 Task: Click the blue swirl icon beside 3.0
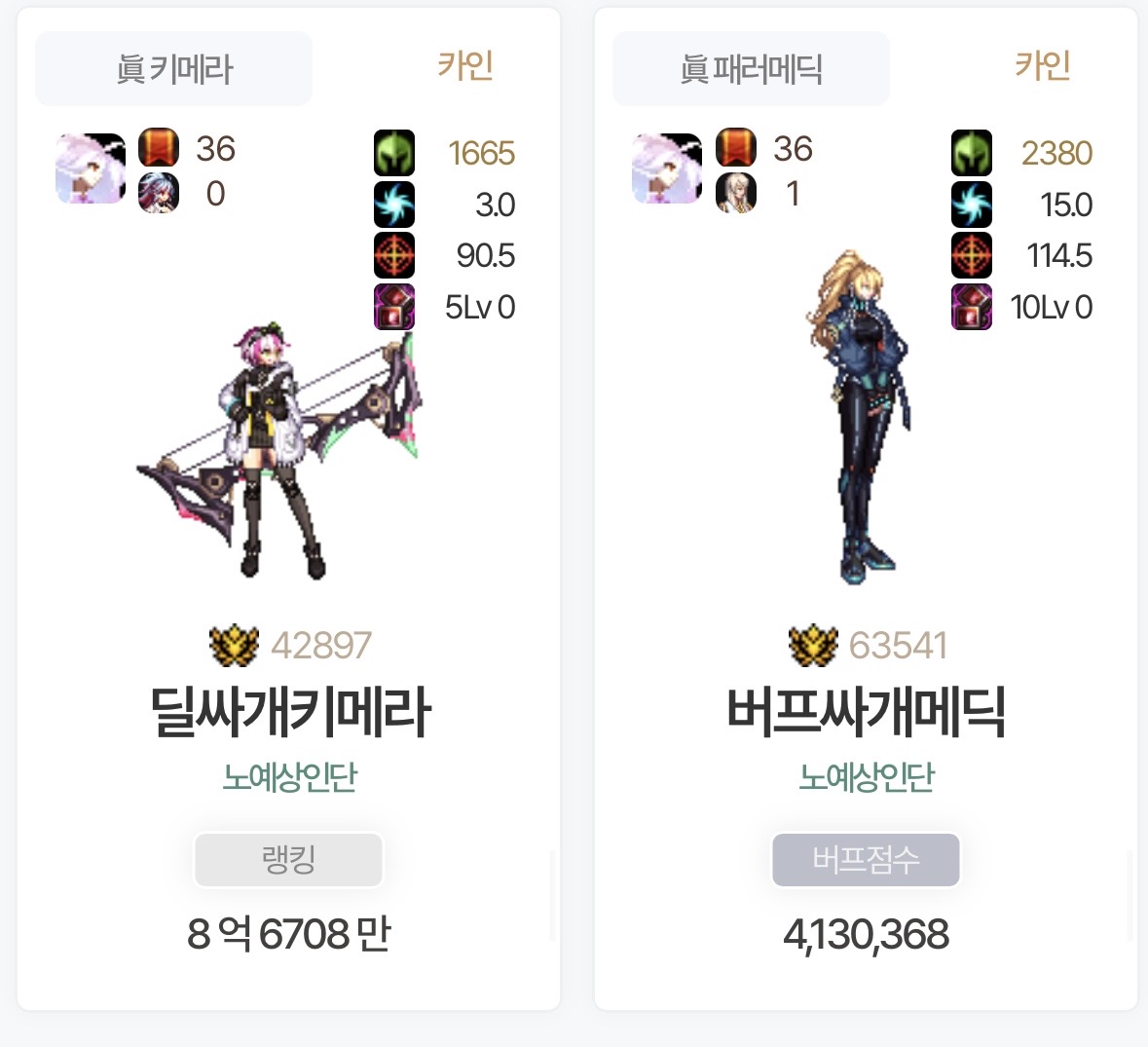[394, 205]
